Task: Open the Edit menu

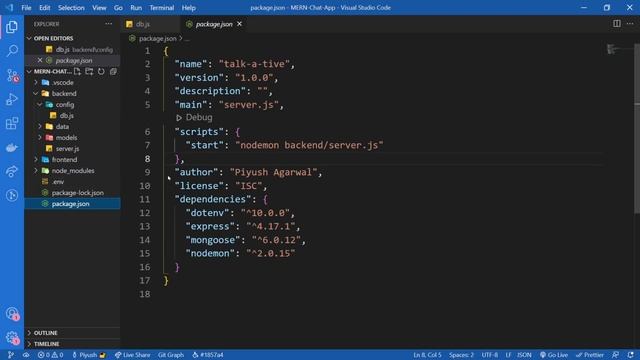Action: point(44,8)
